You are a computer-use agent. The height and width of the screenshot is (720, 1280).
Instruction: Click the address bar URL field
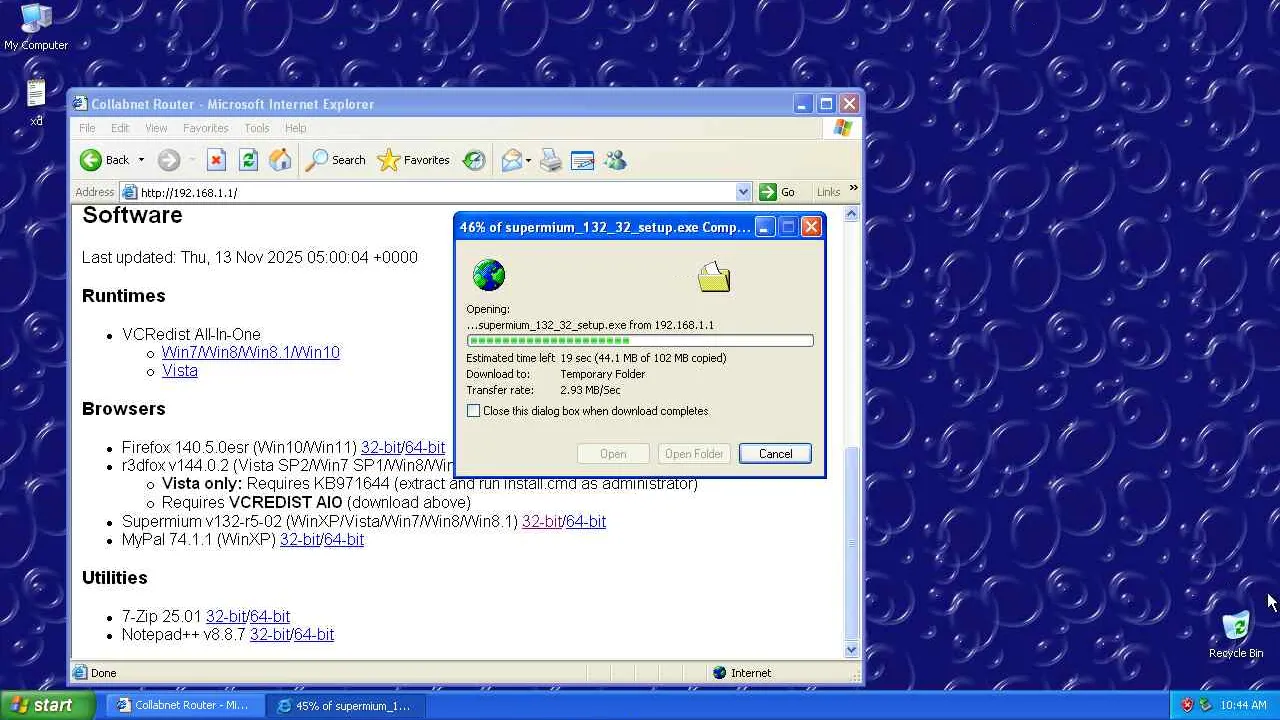coord(436,192)
